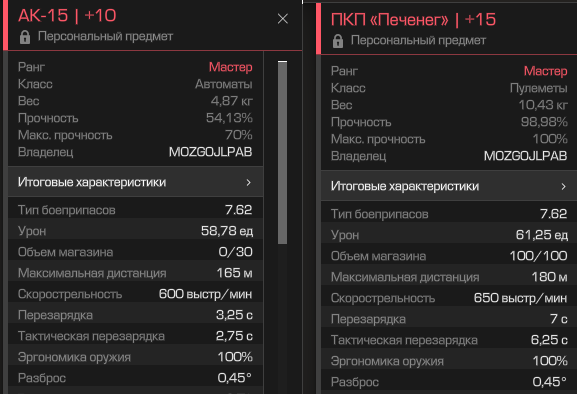Click the Урон label in АК-15 panel
The width and height of the screenshot is (577, 394).
click(32, 231)
